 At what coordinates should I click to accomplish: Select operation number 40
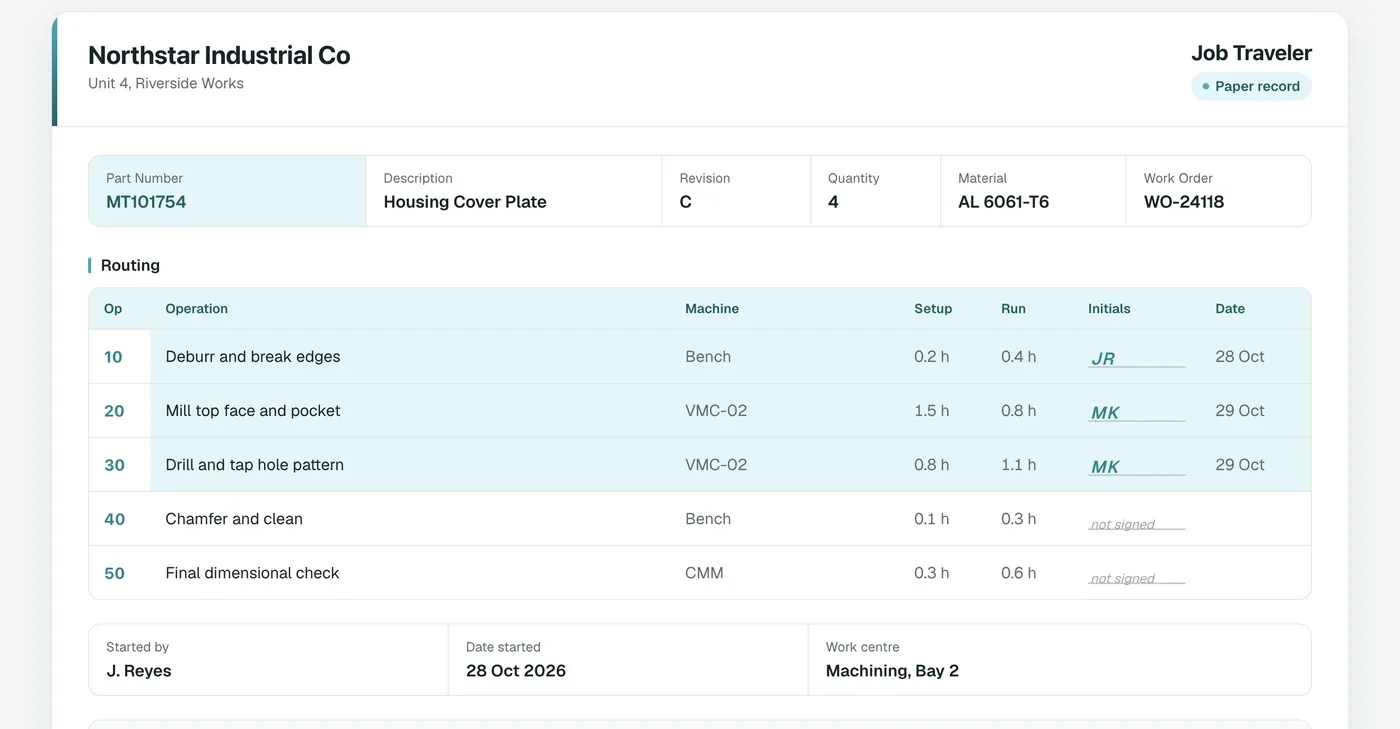114,519
